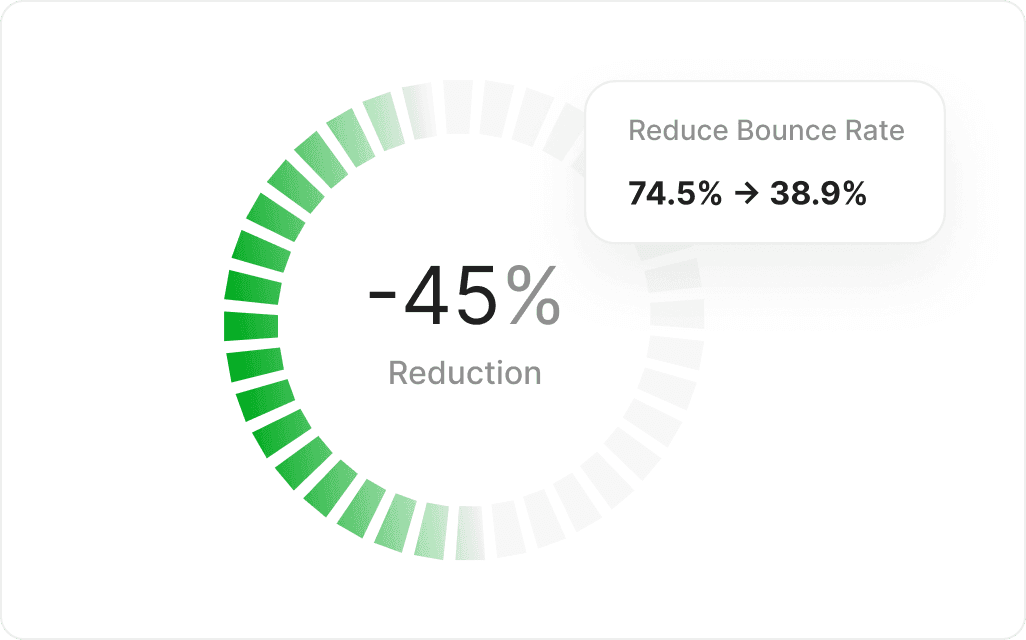Click the 74.5% starting value
Viewport: 1026px width, 640px height.
(675, 194)
